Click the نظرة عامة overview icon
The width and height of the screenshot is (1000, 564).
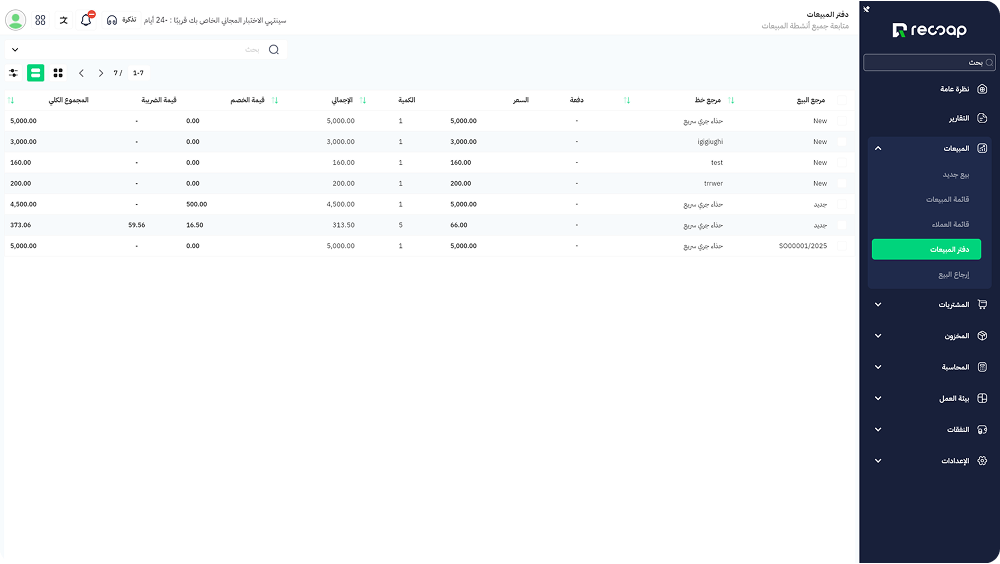point(982,89)
